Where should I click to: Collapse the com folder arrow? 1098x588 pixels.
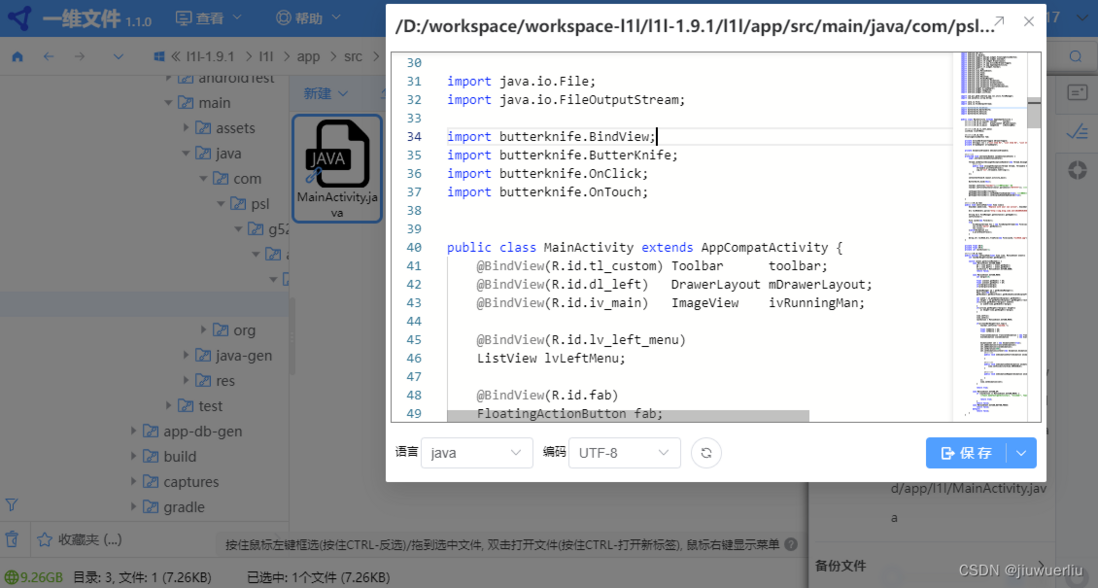(x=203, y=178)
